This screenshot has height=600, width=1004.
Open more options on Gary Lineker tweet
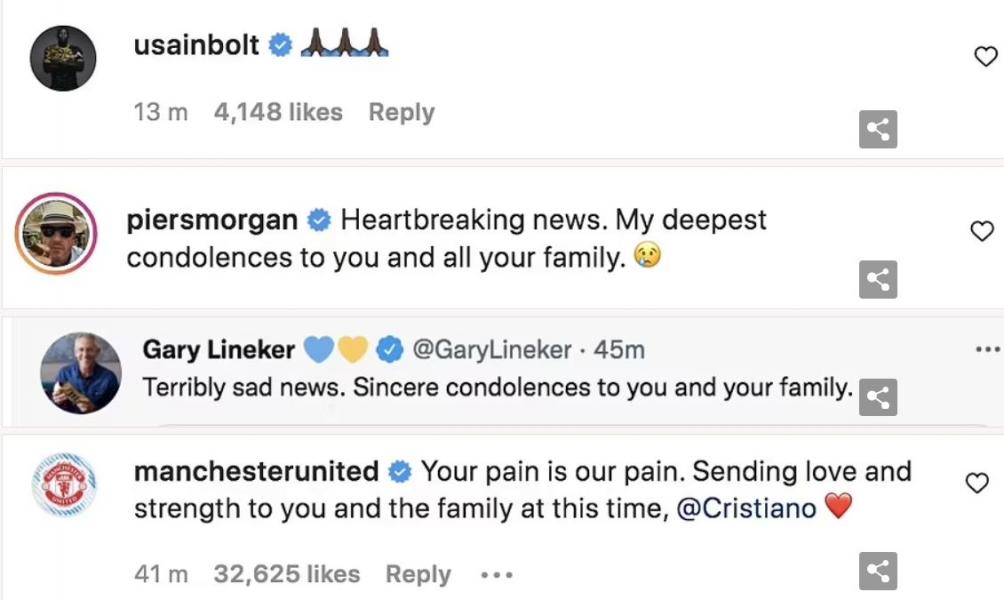(986, 350)
